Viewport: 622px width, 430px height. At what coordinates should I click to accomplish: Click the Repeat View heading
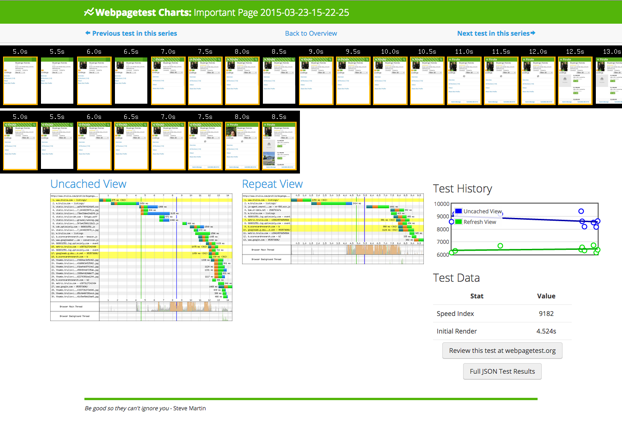[x=272, y=184]
